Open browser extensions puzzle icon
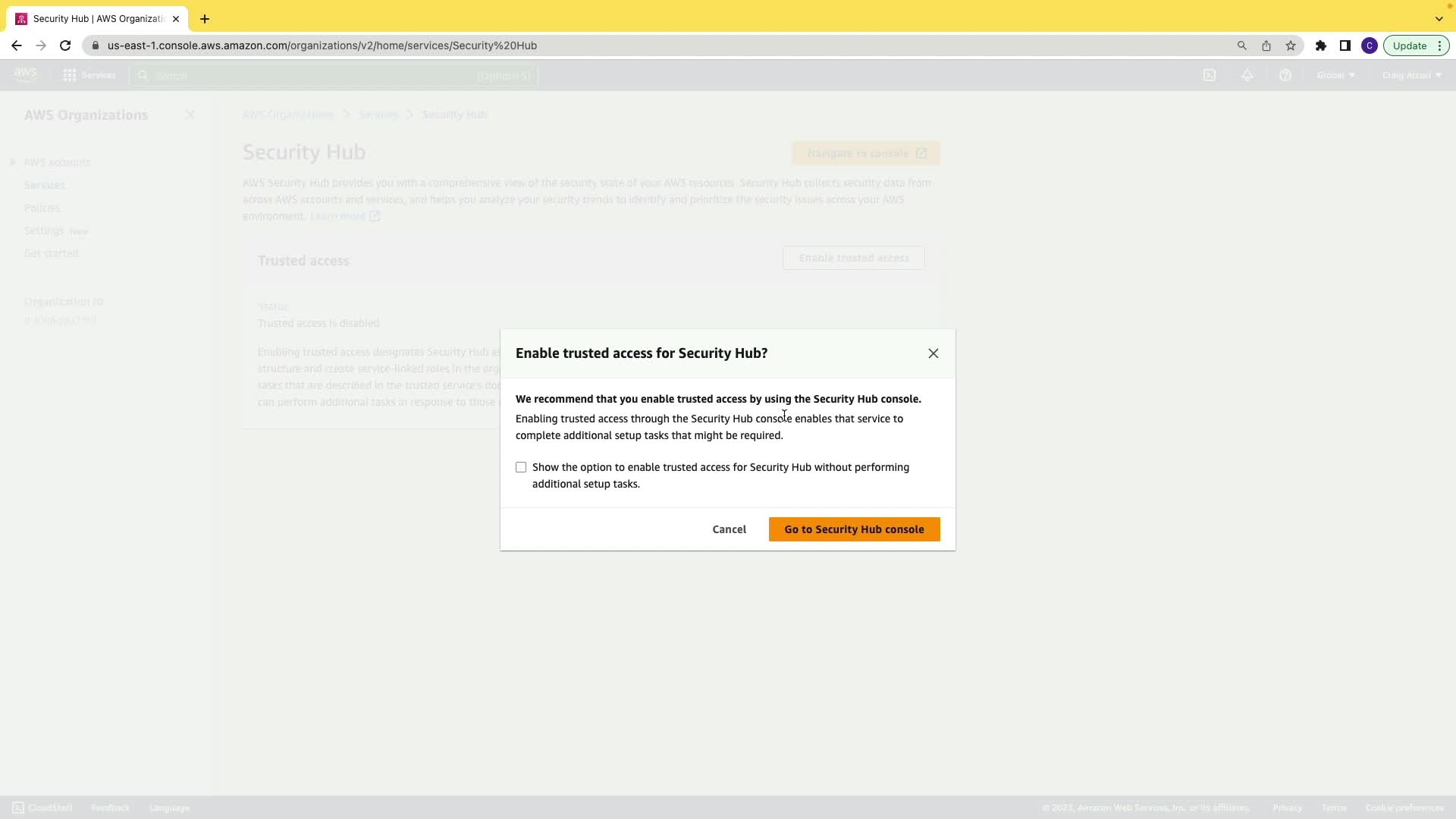1456x819 pixels. pyautogui.click(x=1320, y=45)
